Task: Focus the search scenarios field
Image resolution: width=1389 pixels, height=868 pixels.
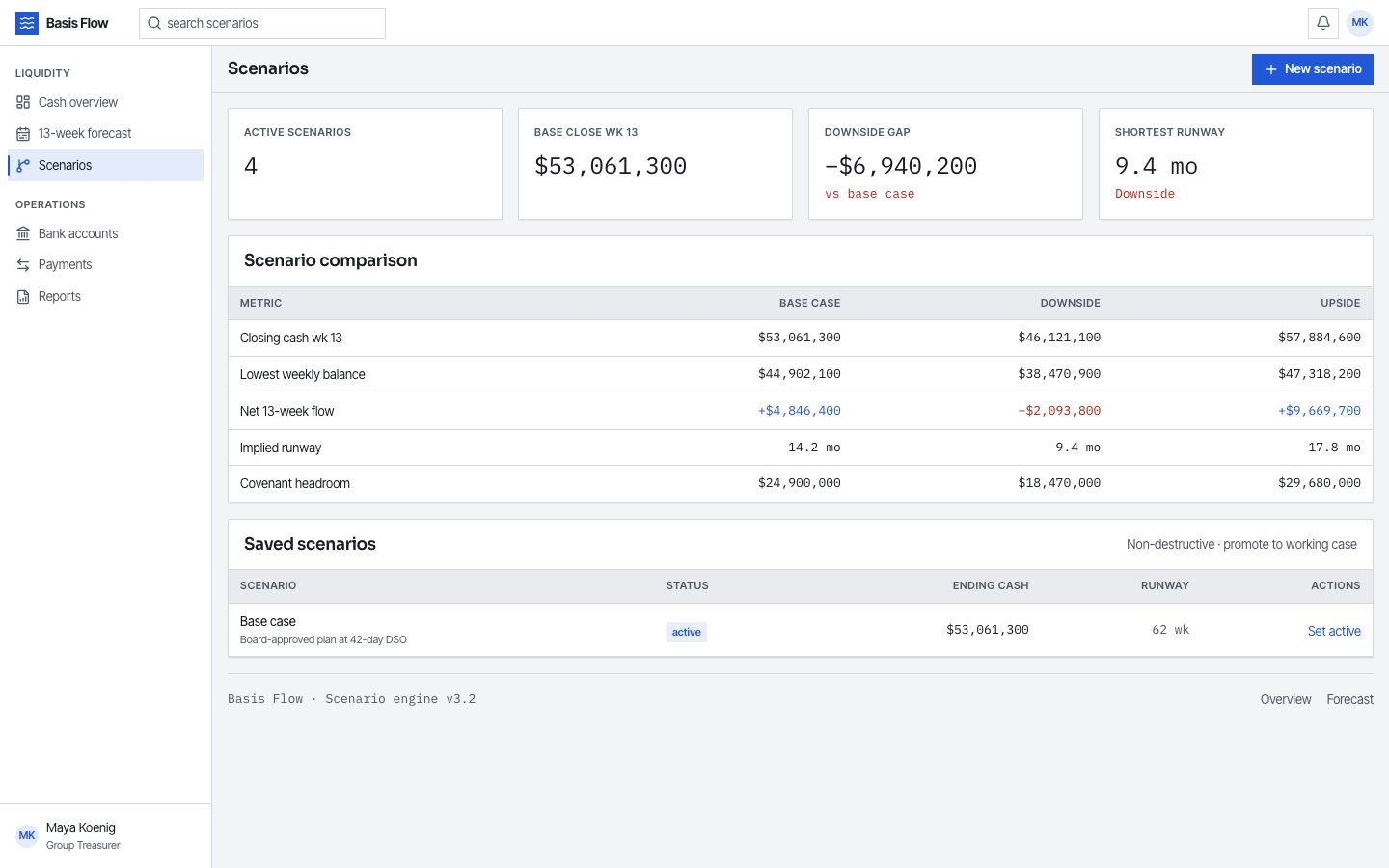Action: 262,23
